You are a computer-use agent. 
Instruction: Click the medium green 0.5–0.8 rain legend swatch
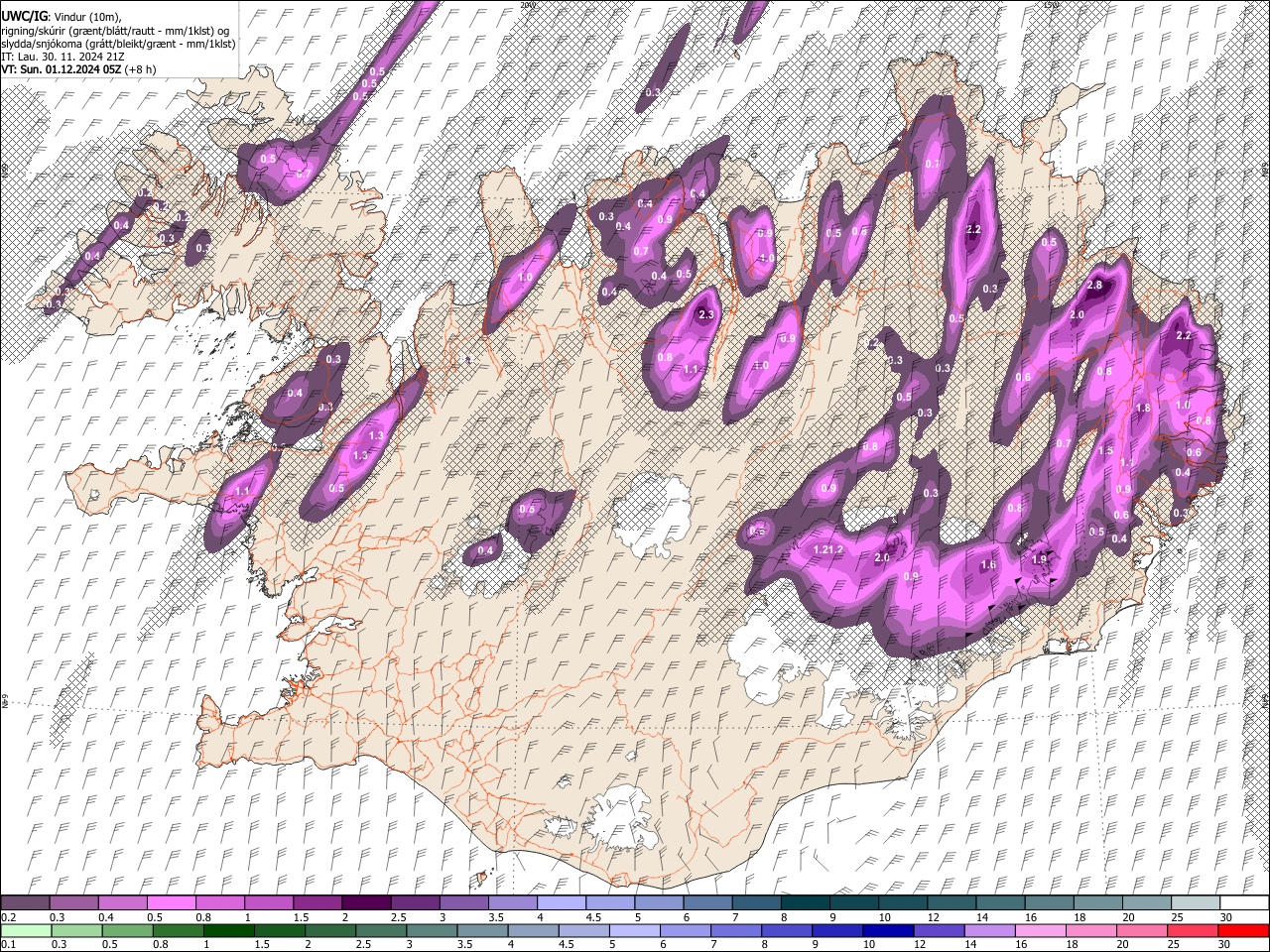127,931
